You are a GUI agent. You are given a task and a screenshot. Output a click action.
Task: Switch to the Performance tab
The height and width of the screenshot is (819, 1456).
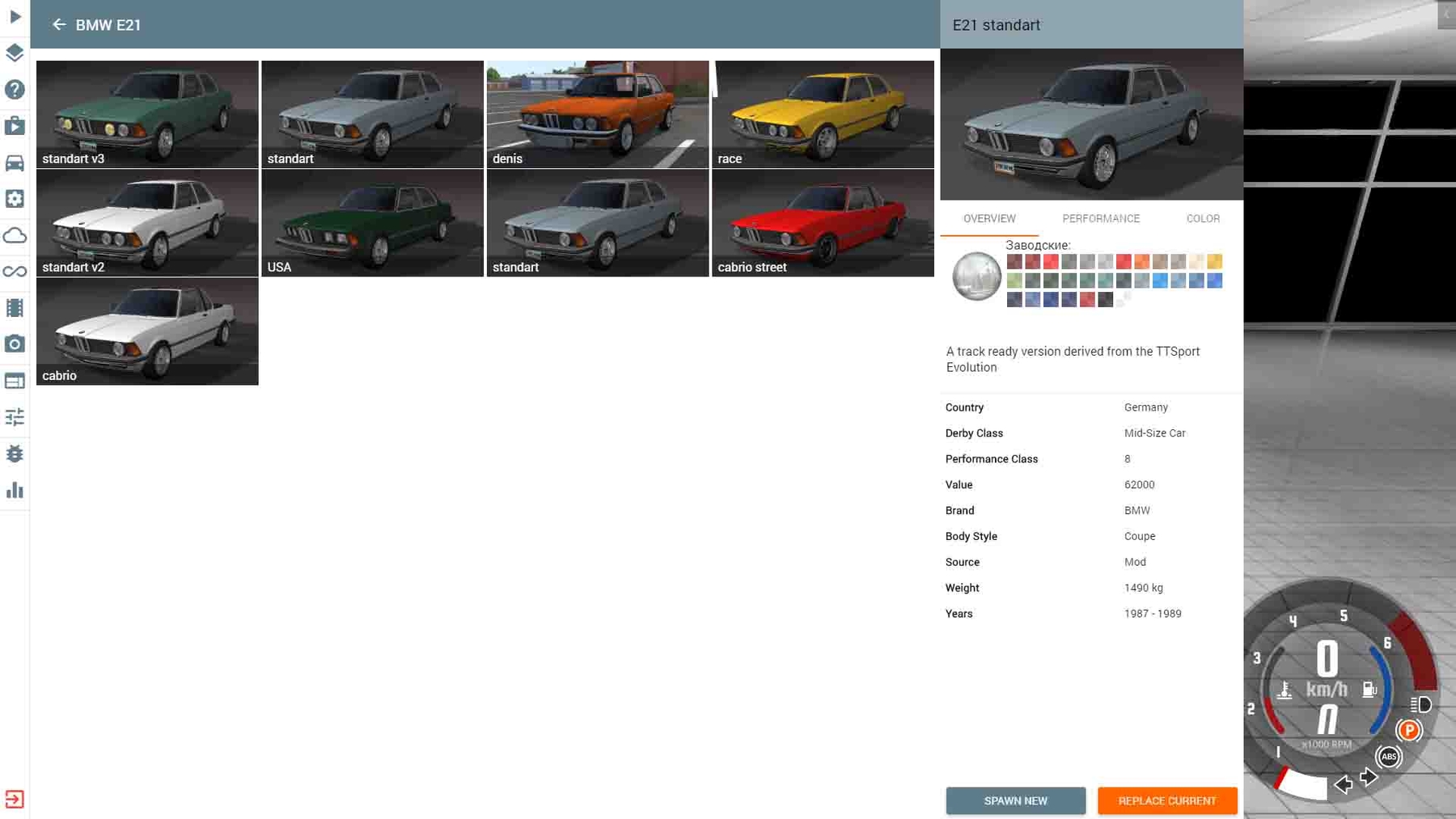pos(1100,218)
